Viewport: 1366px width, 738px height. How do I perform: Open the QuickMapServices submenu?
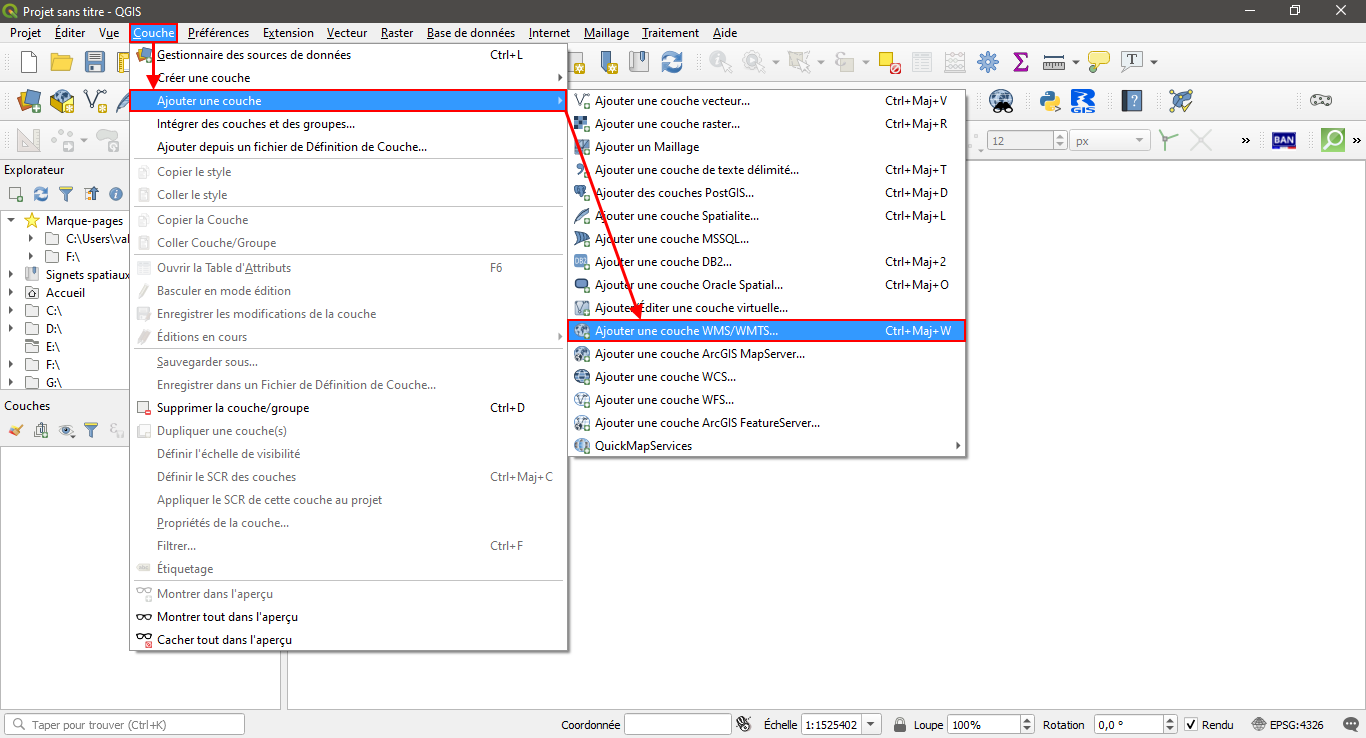coord(767,446)
